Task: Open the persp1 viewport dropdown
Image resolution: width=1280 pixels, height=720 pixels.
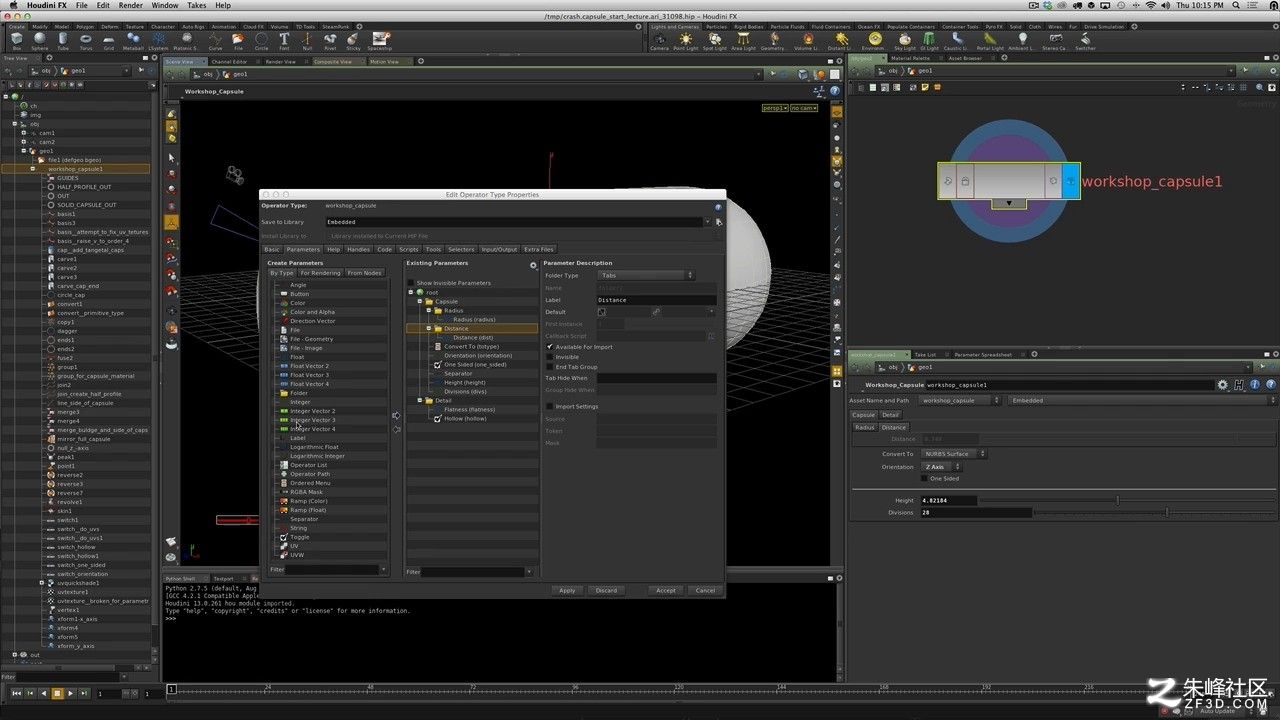Action: click(776, 108)
